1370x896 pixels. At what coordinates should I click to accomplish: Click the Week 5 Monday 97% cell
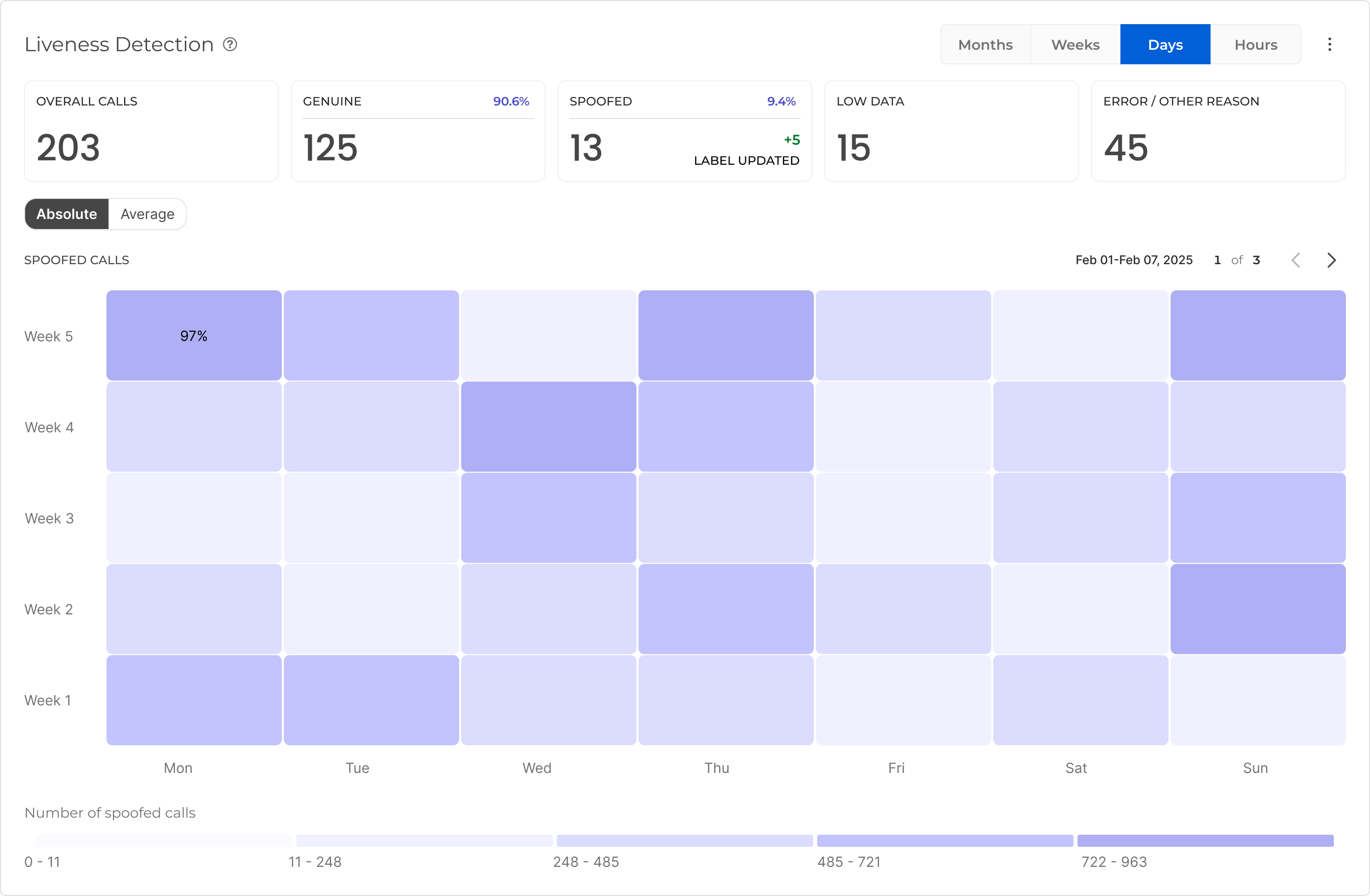tap(194, 335)
